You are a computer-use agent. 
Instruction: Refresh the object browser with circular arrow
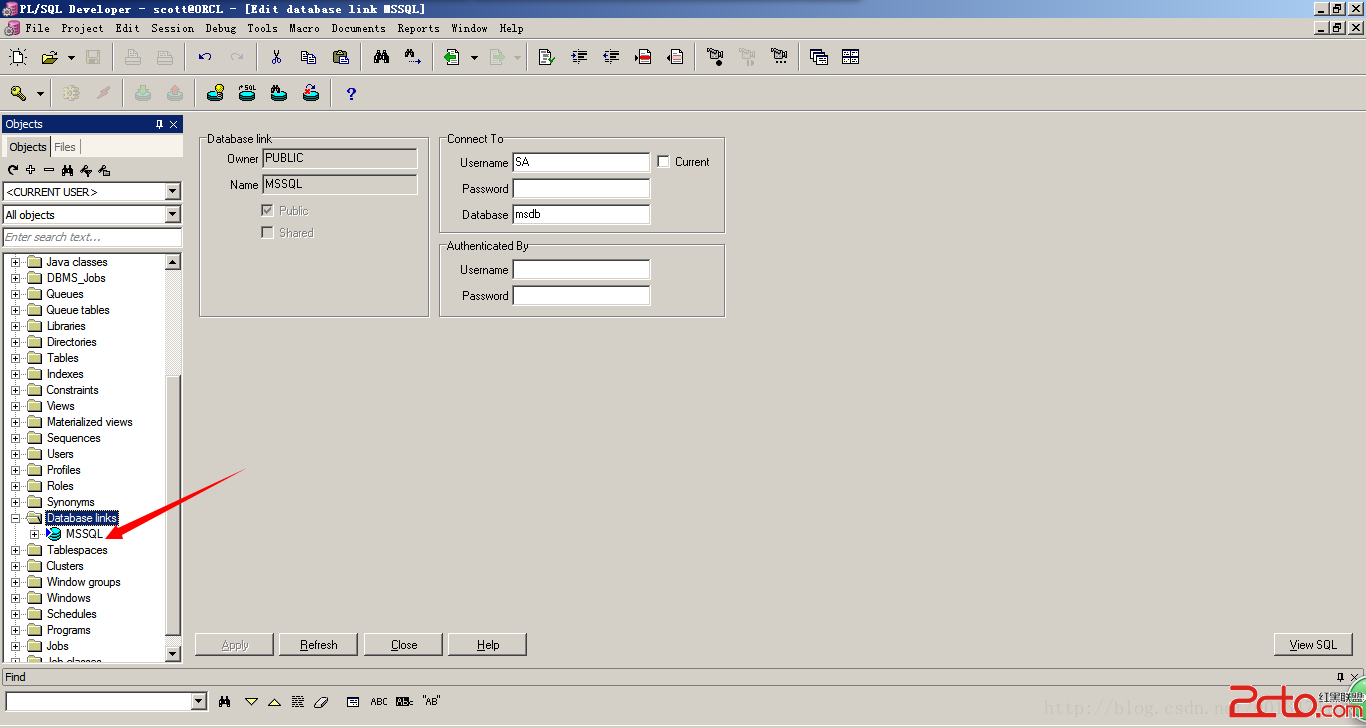click(13, 170)
